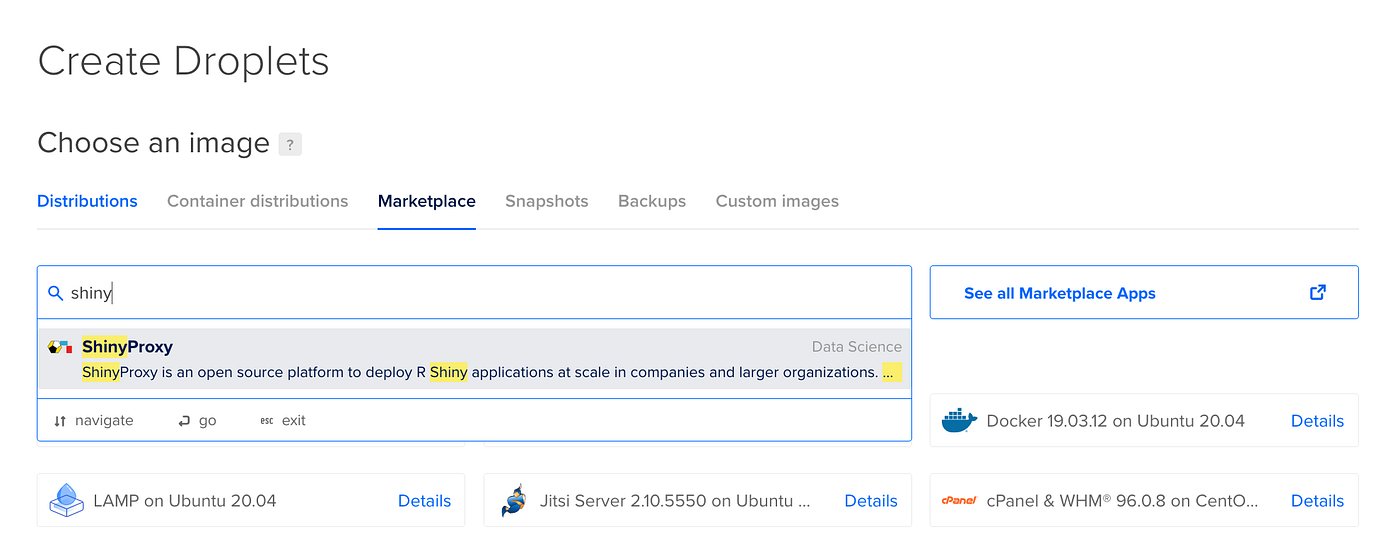Switch to the Backups tab
Viewport: 1400px width, 552px height.
tap(652, 201)
